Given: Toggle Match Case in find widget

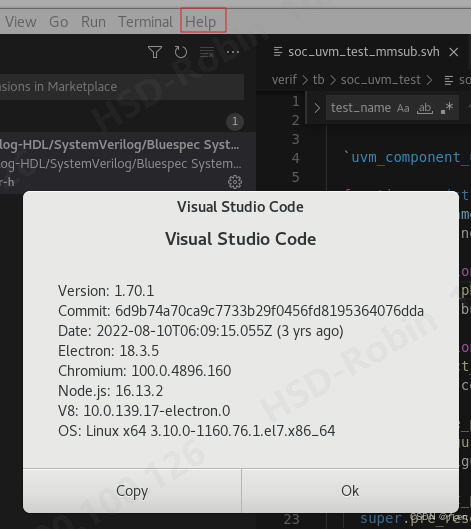Looking at the screenshot, I should [x=403, y=108].
